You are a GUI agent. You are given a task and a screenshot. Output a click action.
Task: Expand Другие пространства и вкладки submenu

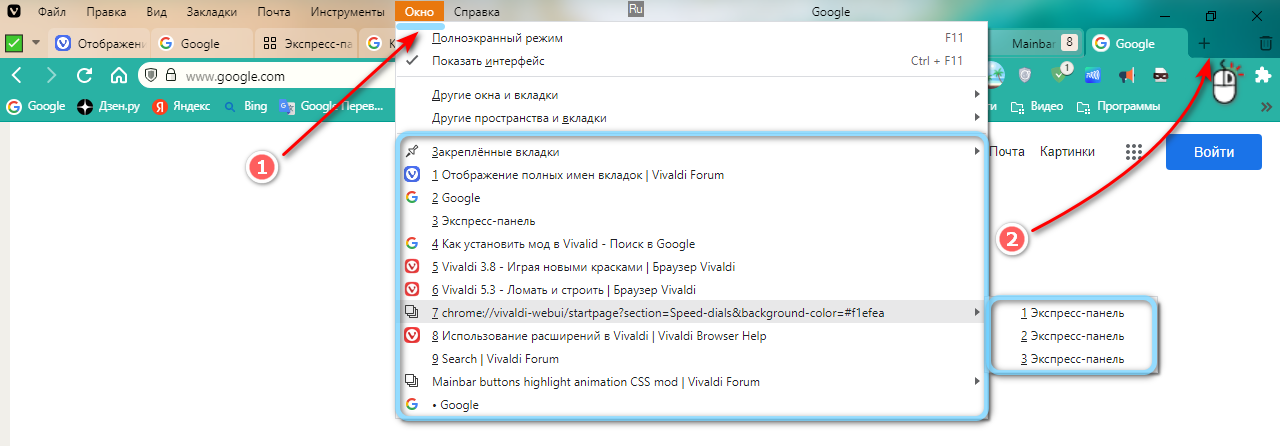(691, 118)
